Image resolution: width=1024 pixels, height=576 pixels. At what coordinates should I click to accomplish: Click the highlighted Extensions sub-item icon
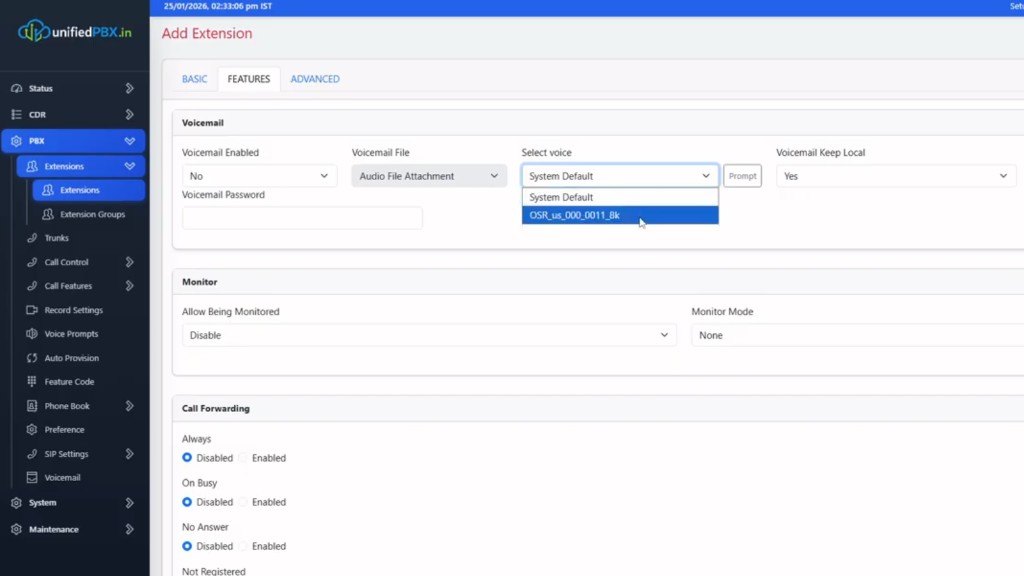coord(48,190)
